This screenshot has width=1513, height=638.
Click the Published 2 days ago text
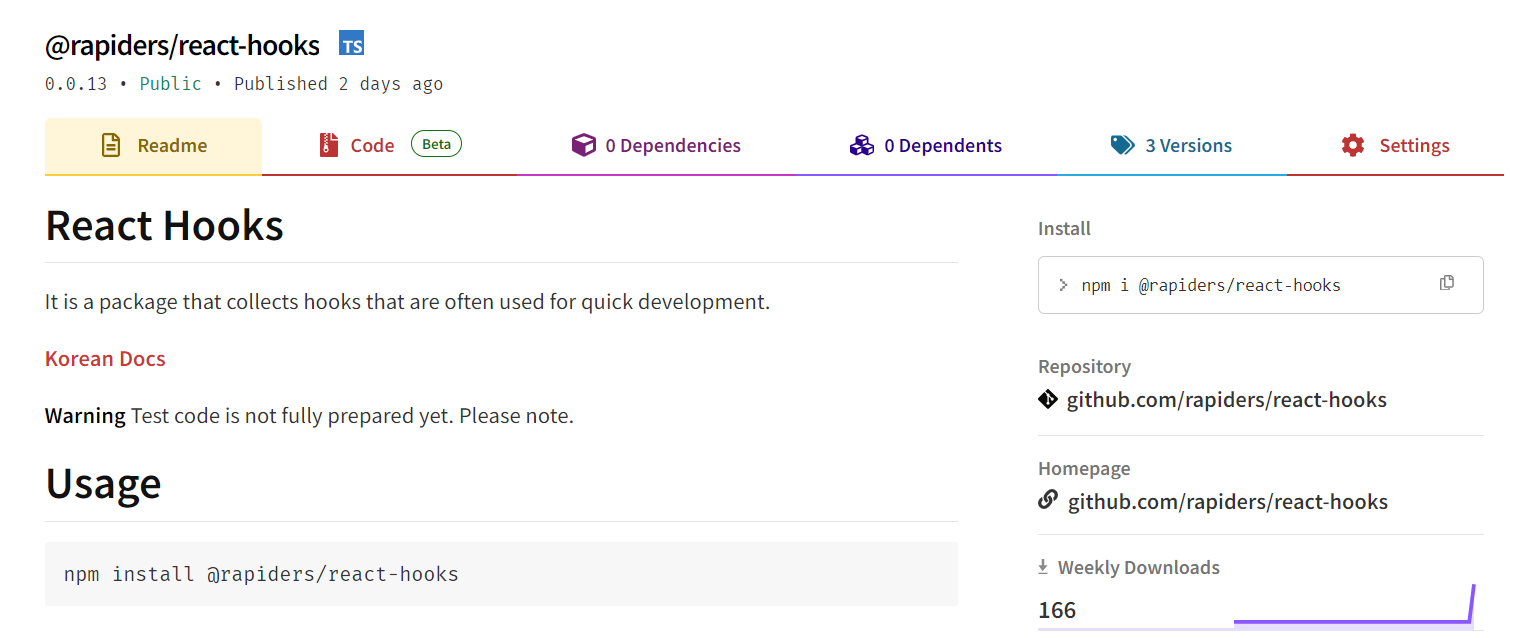point(338,84)
